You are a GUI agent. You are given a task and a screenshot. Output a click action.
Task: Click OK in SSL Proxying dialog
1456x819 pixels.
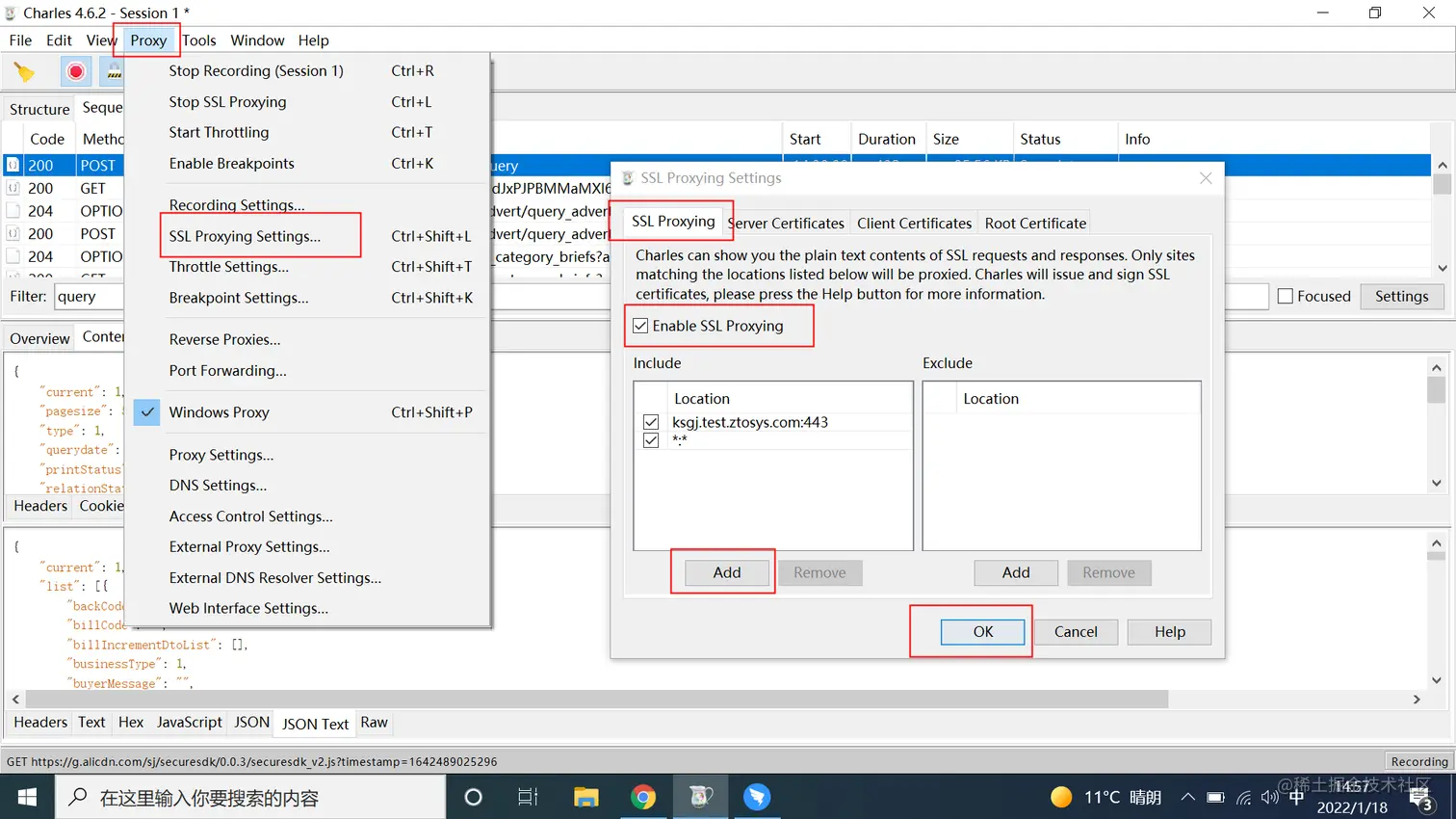click(x=982, y=631)
